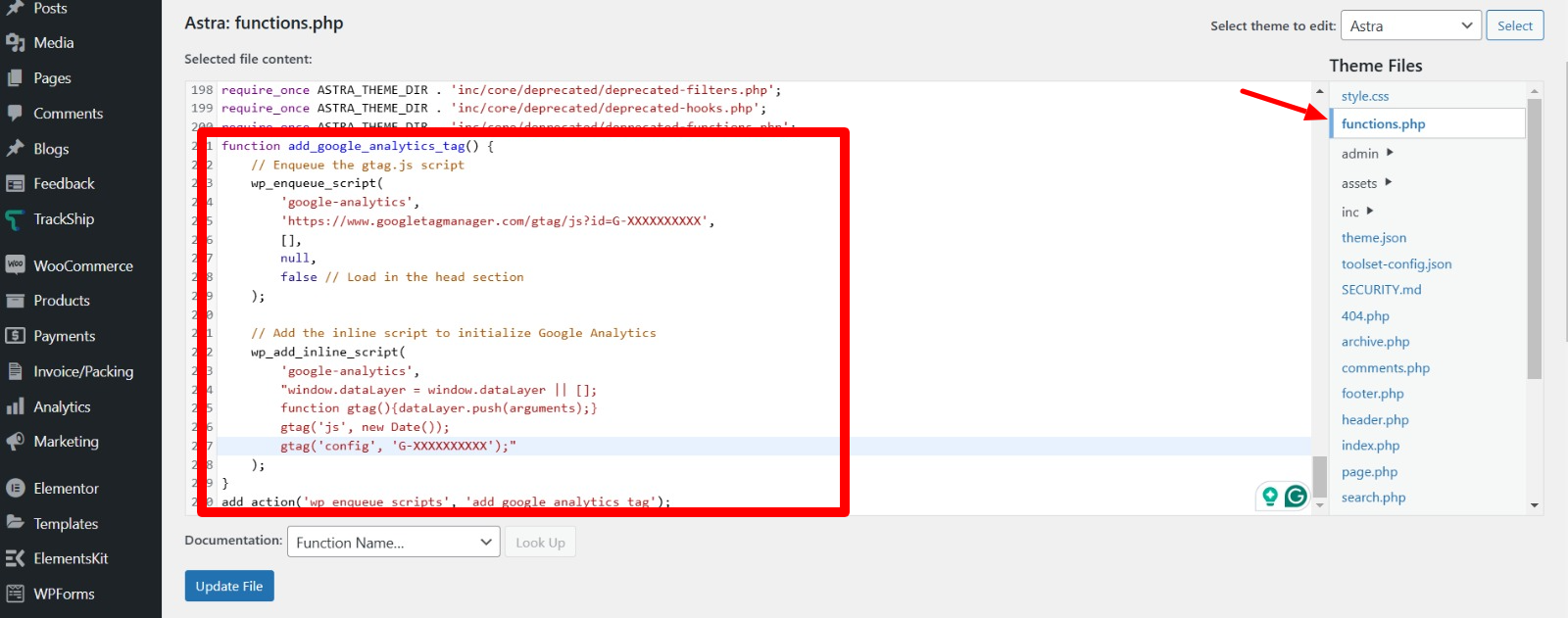Click the Look Up button
This screenshot has width=1568, height=618.
[540, 543]
